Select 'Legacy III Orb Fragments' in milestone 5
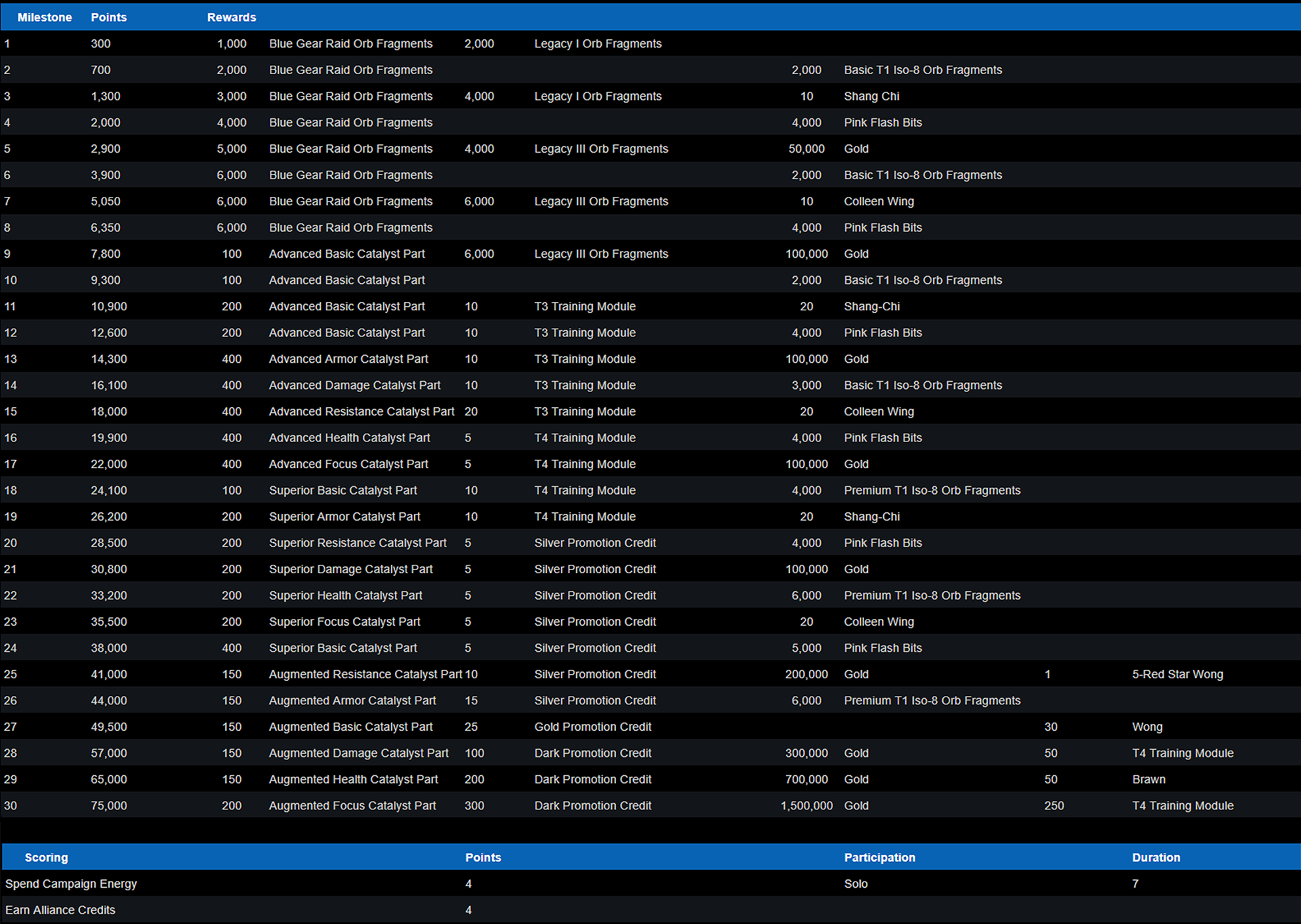Viewport: 1301px width, 924px height. (x=602, y=149)
